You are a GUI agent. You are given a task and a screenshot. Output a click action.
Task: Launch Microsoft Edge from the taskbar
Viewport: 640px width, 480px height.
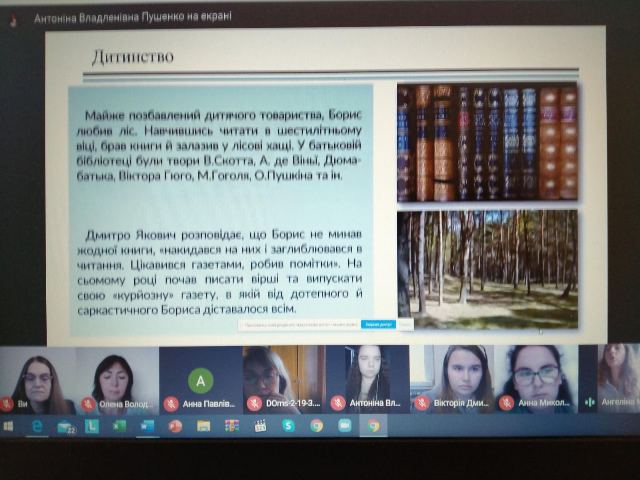(x=37, y=426)
